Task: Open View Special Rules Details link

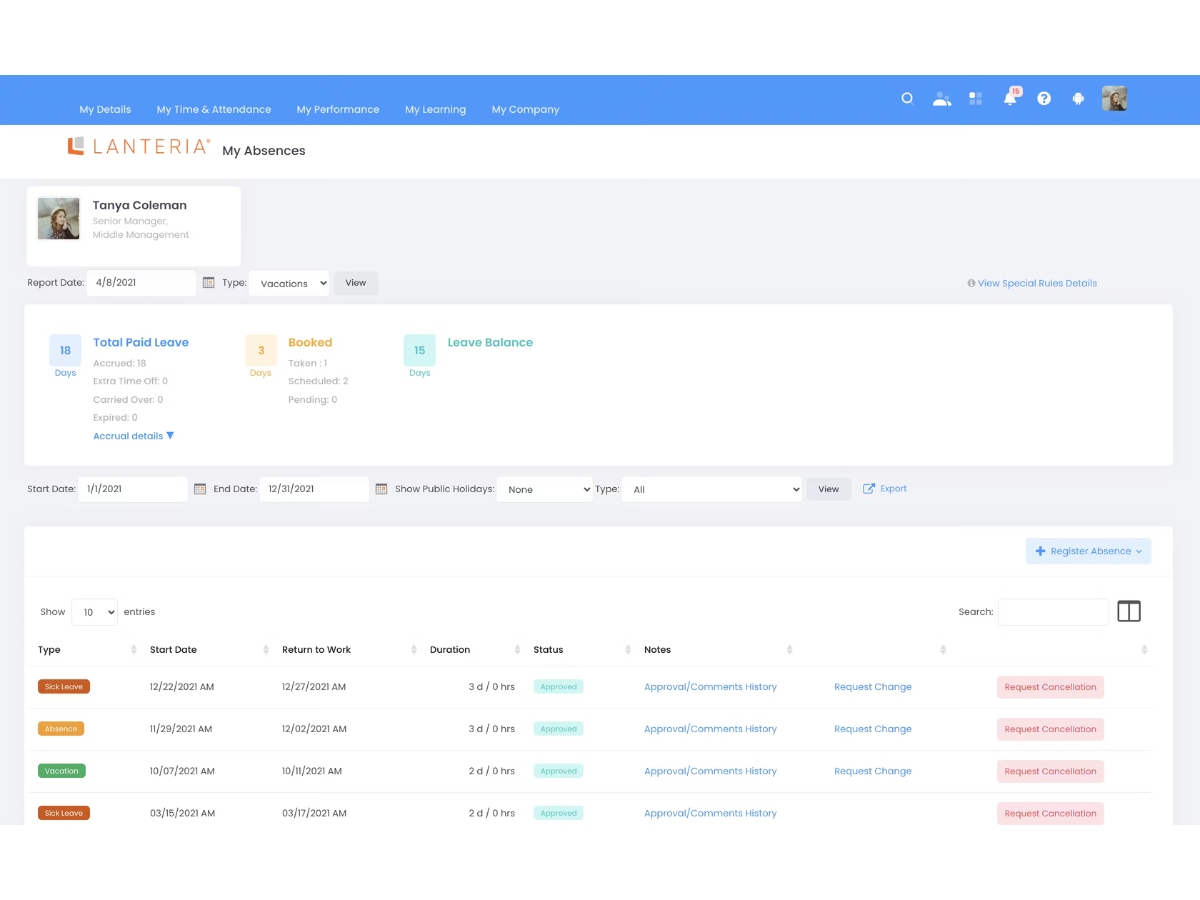Action: tap(1032, 283)
